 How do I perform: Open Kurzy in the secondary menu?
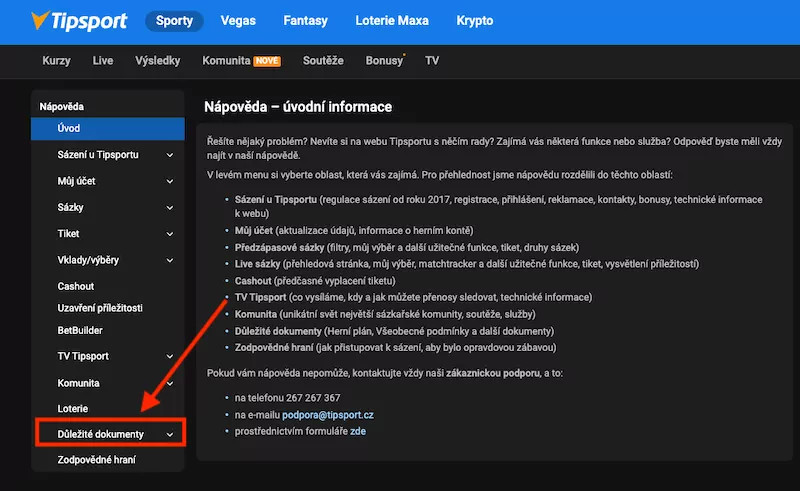coord(57,61)
